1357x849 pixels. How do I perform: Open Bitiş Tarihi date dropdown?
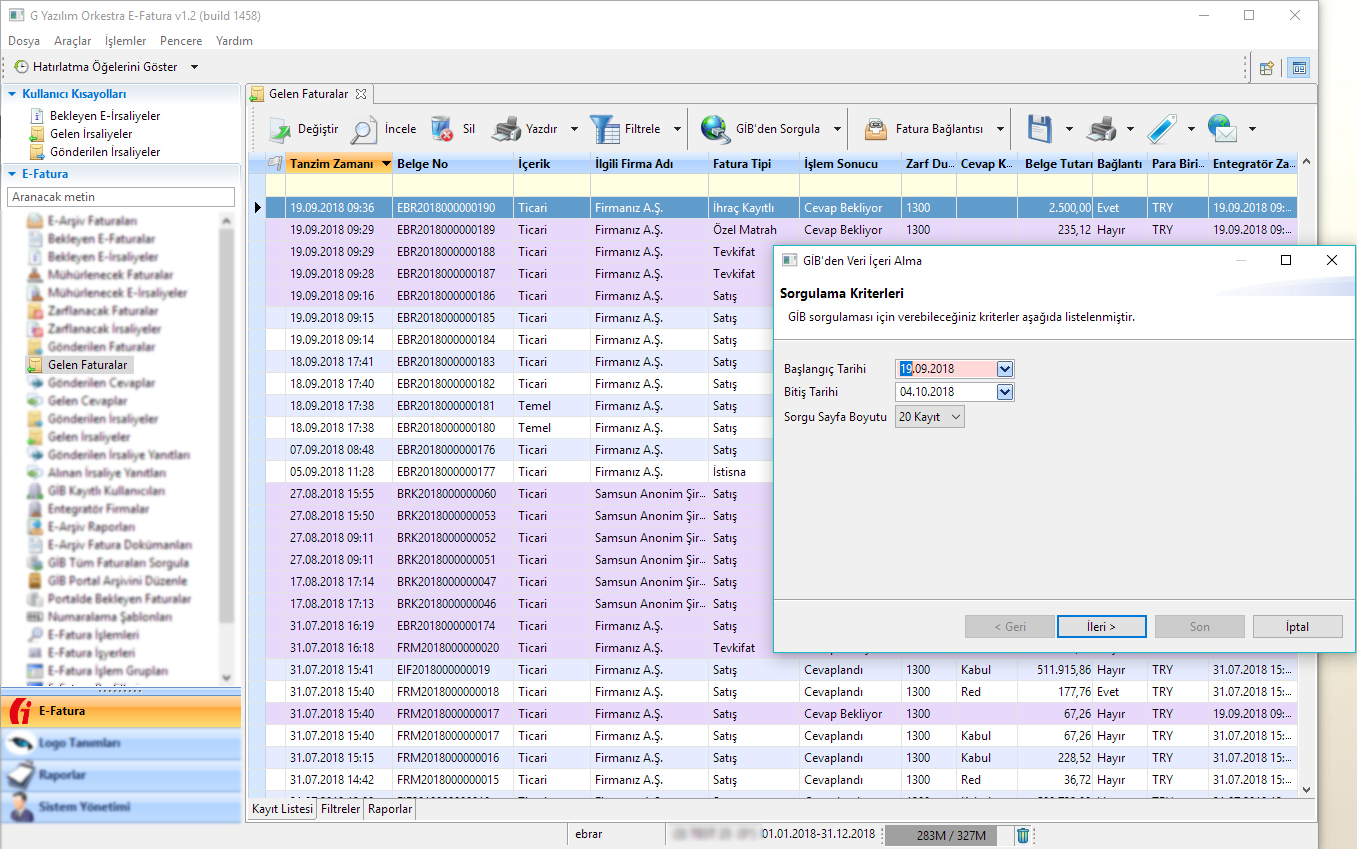coord(1005,392)
